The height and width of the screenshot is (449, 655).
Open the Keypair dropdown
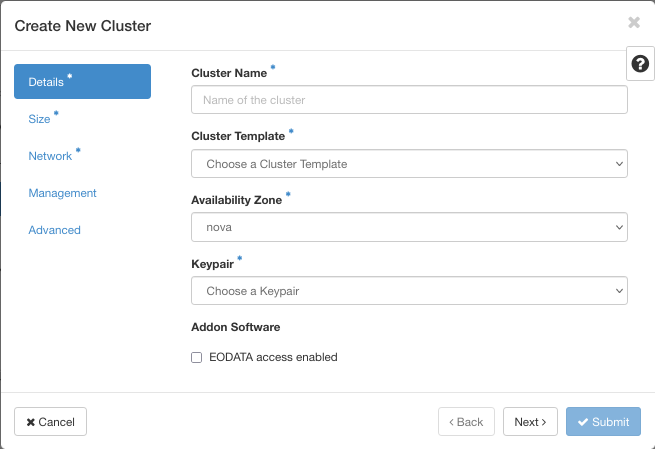click(409, 291)
